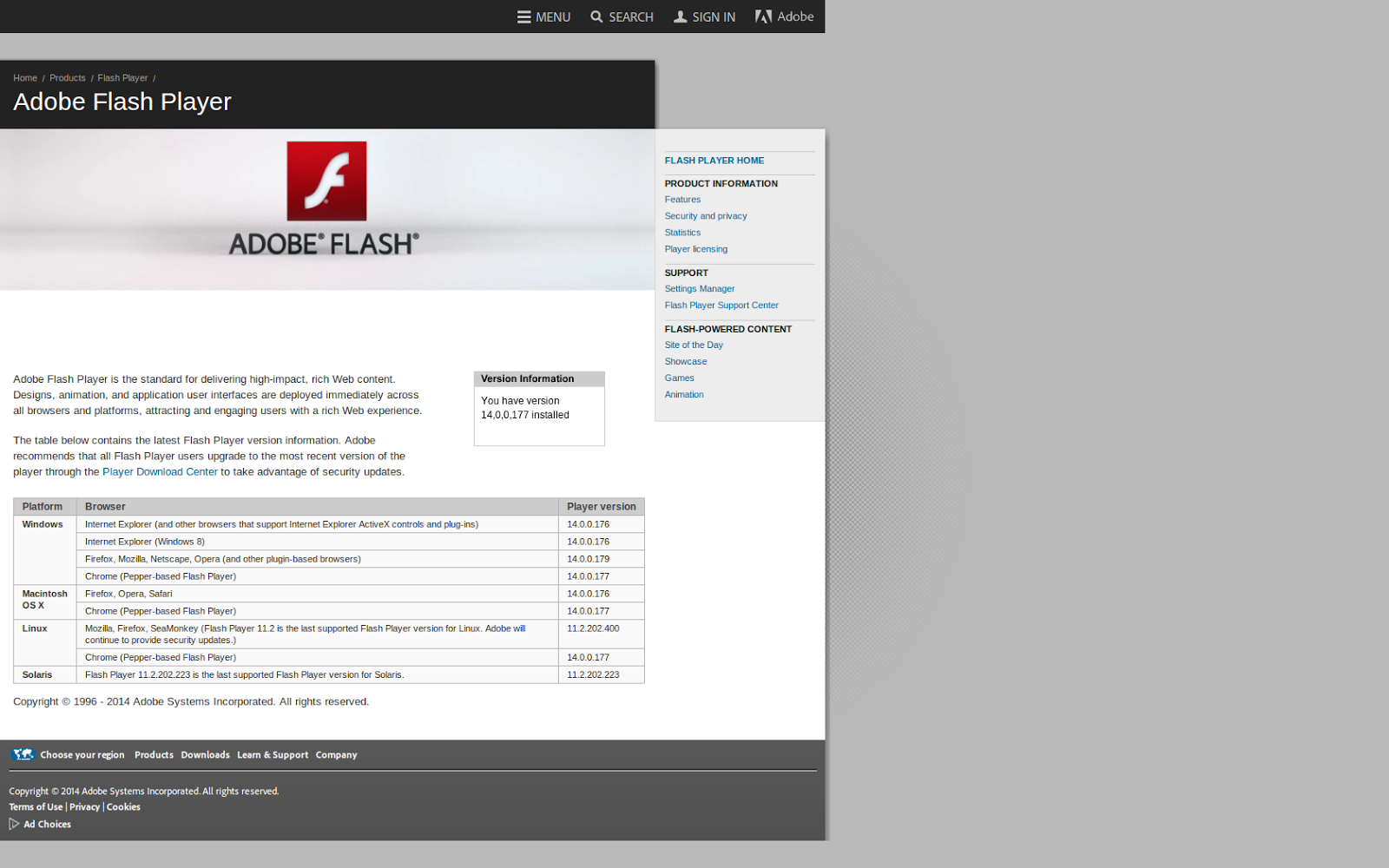
Task: Click SEARCH label in top bar
Action: [631, 17]
